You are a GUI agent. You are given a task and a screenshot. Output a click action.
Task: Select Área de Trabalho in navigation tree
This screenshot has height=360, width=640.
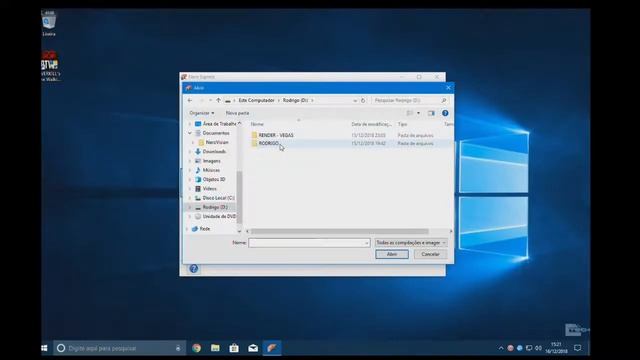[219, 124]
